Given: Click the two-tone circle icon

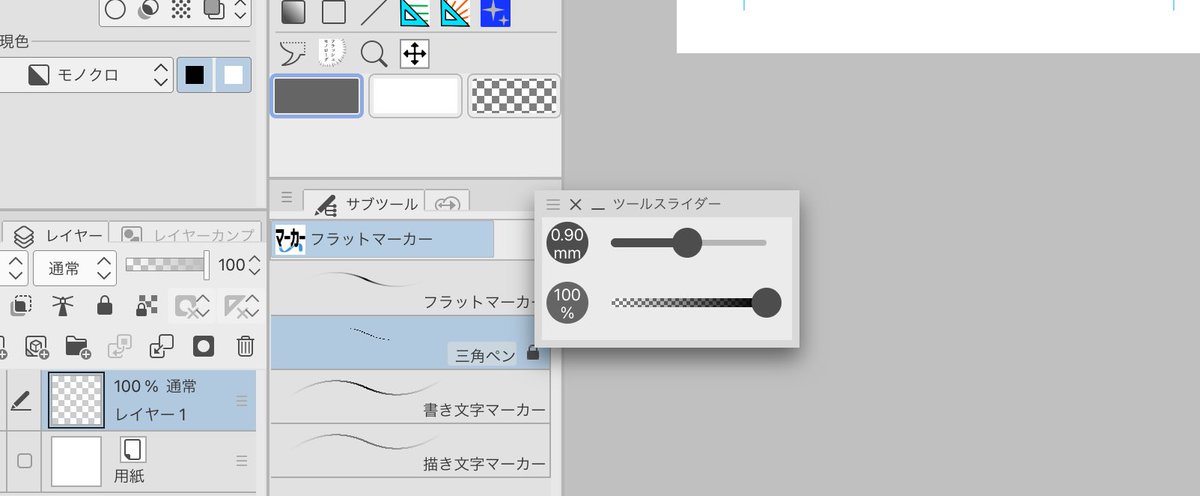Looking at the screenshot, I should coord(148,10).
